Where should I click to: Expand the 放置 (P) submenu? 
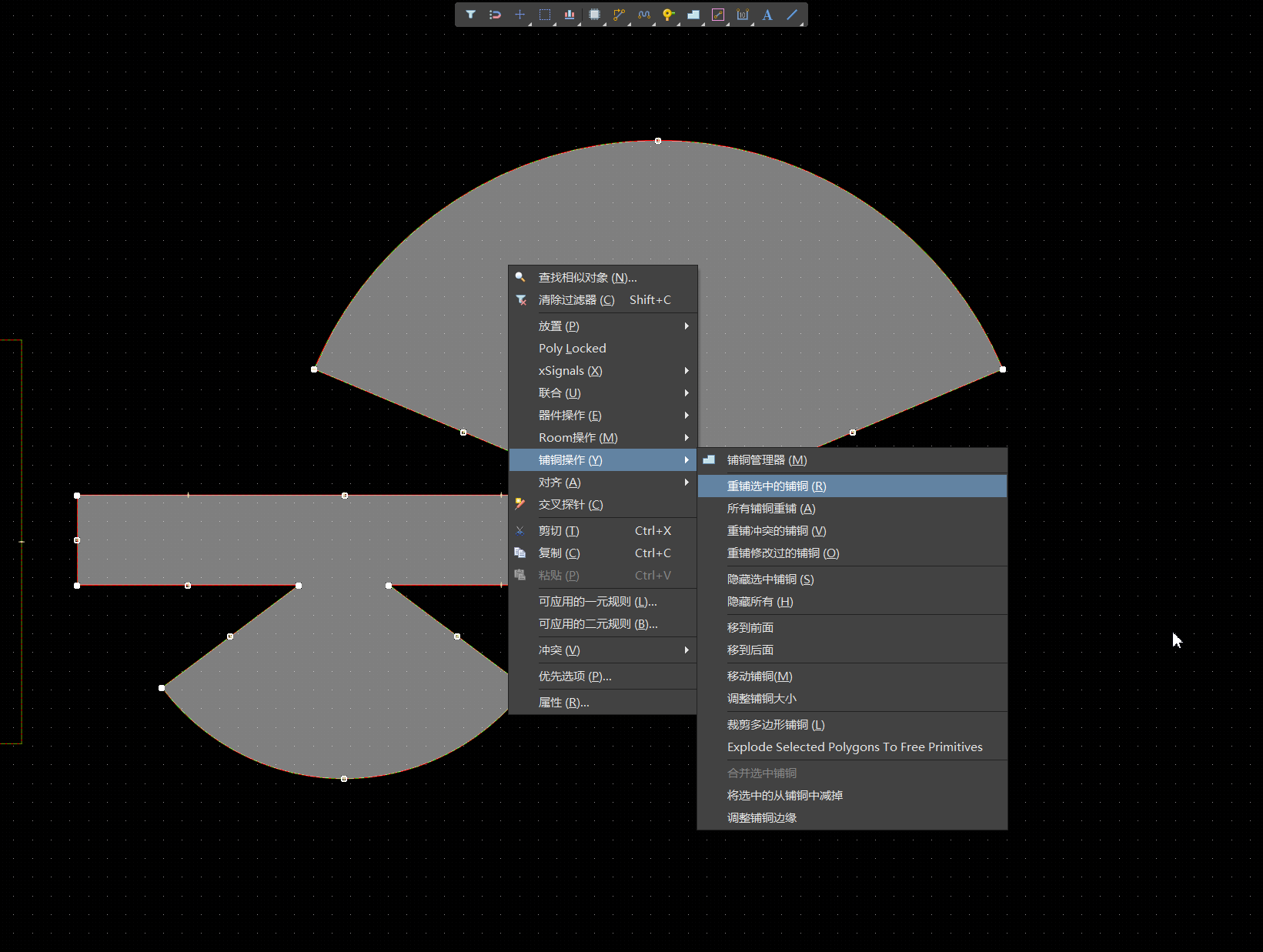603,326
